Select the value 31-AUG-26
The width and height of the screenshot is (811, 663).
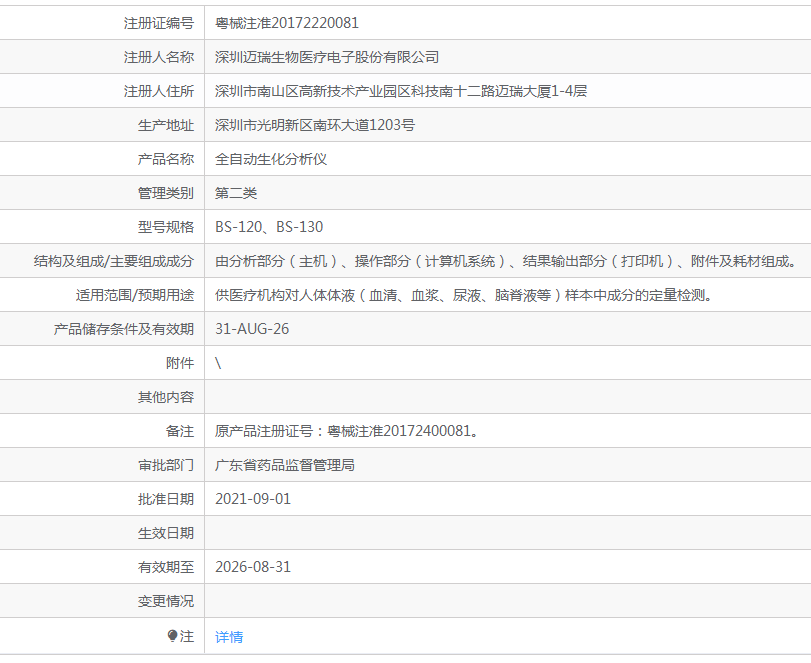(x=252, y=329)
